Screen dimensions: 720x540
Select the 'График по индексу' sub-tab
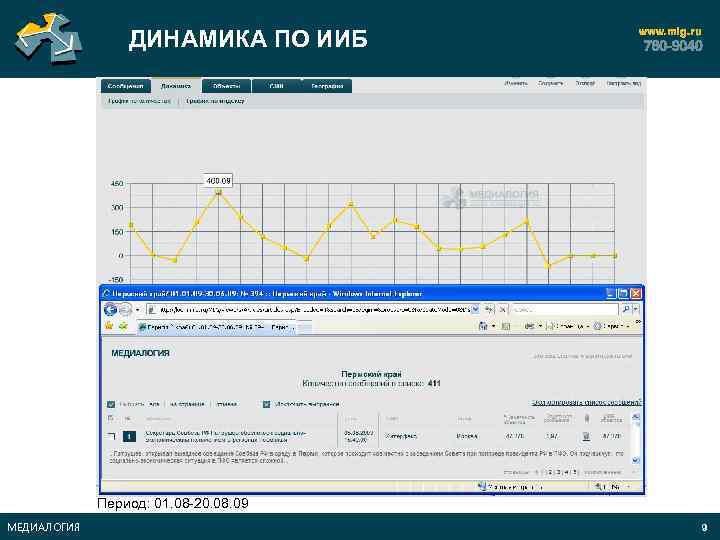(215, 101)
